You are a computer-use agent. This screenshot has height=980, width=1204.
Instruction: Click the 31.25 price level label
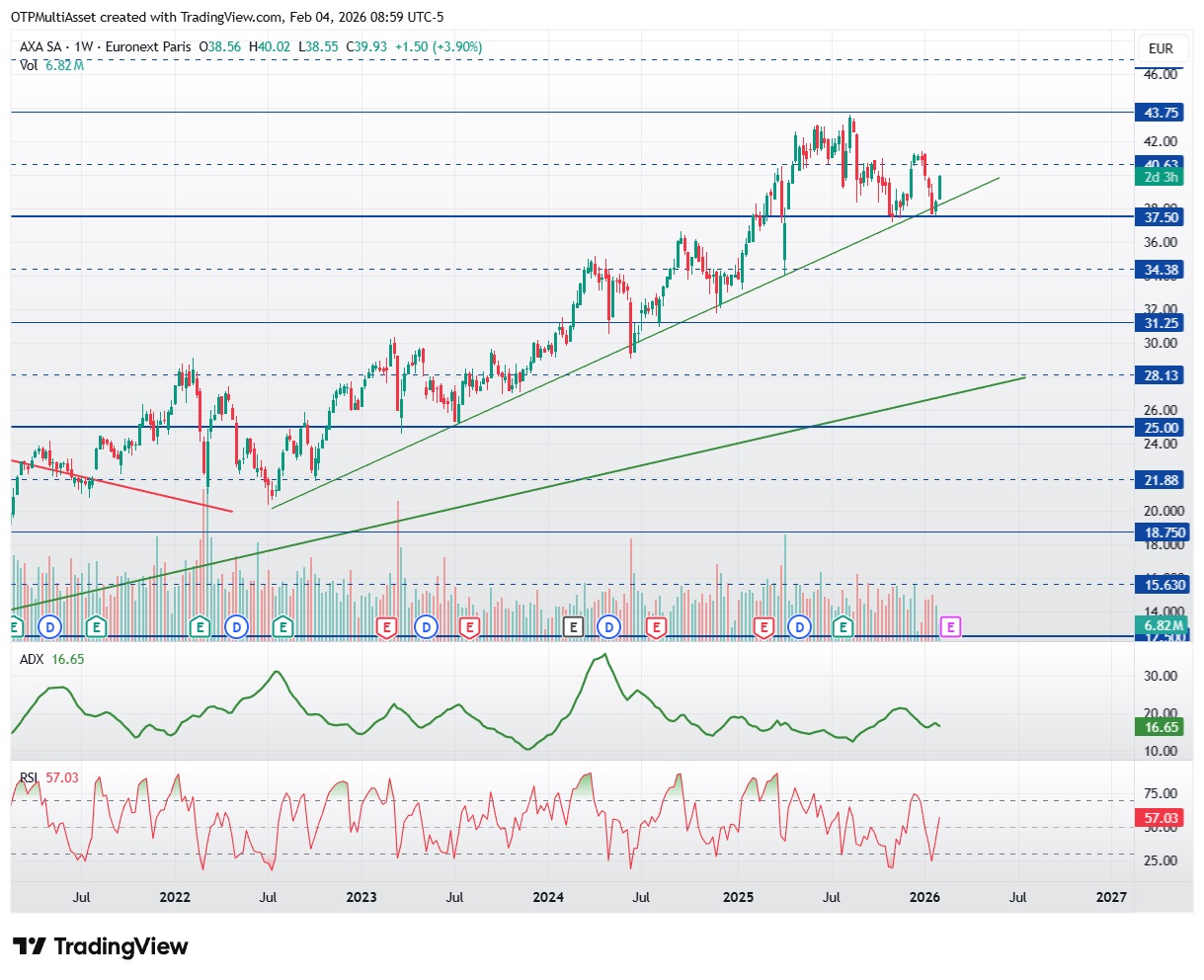(x=1161, y=323)
